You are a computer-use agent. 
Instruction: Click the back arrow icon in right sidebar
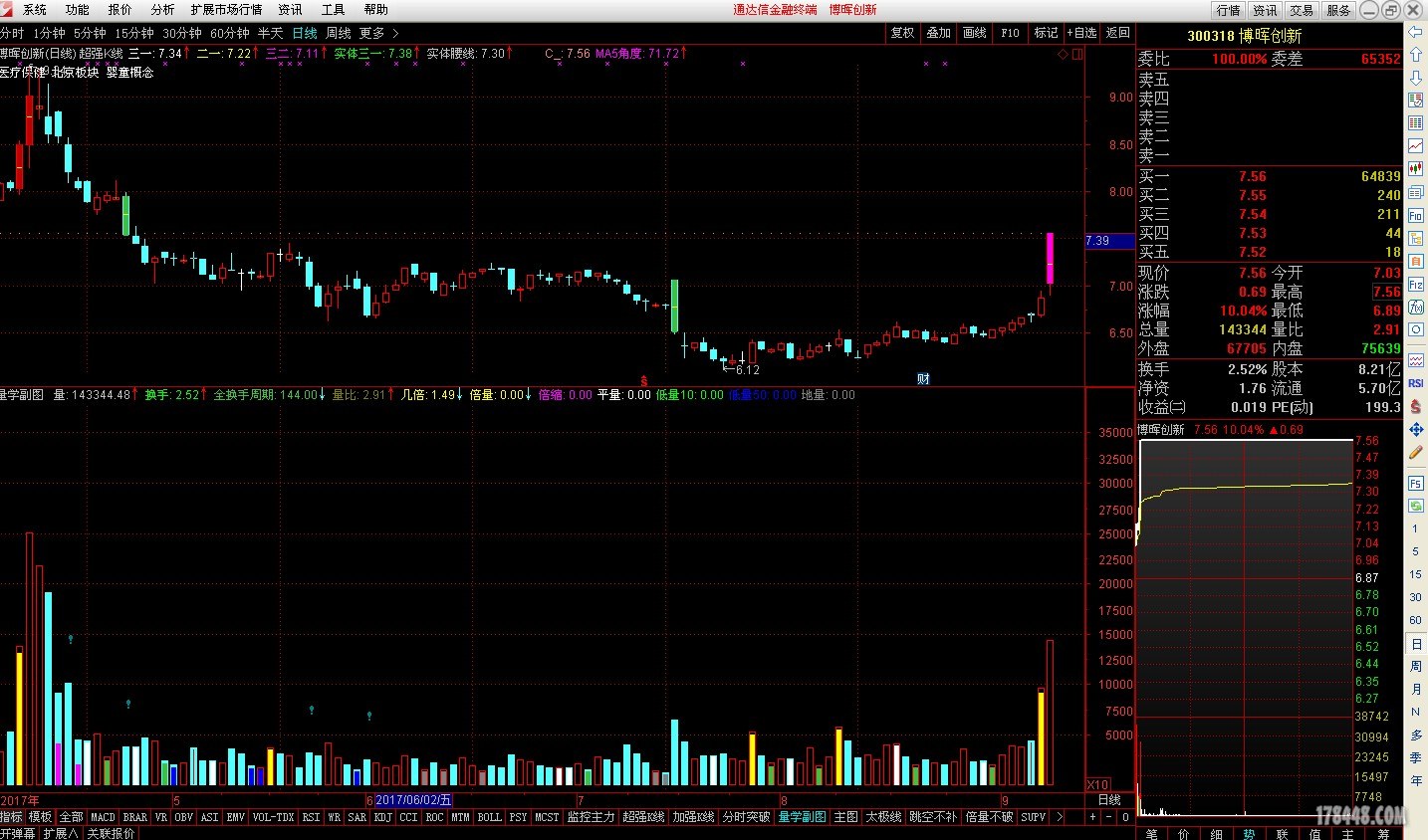point(1415,32)
